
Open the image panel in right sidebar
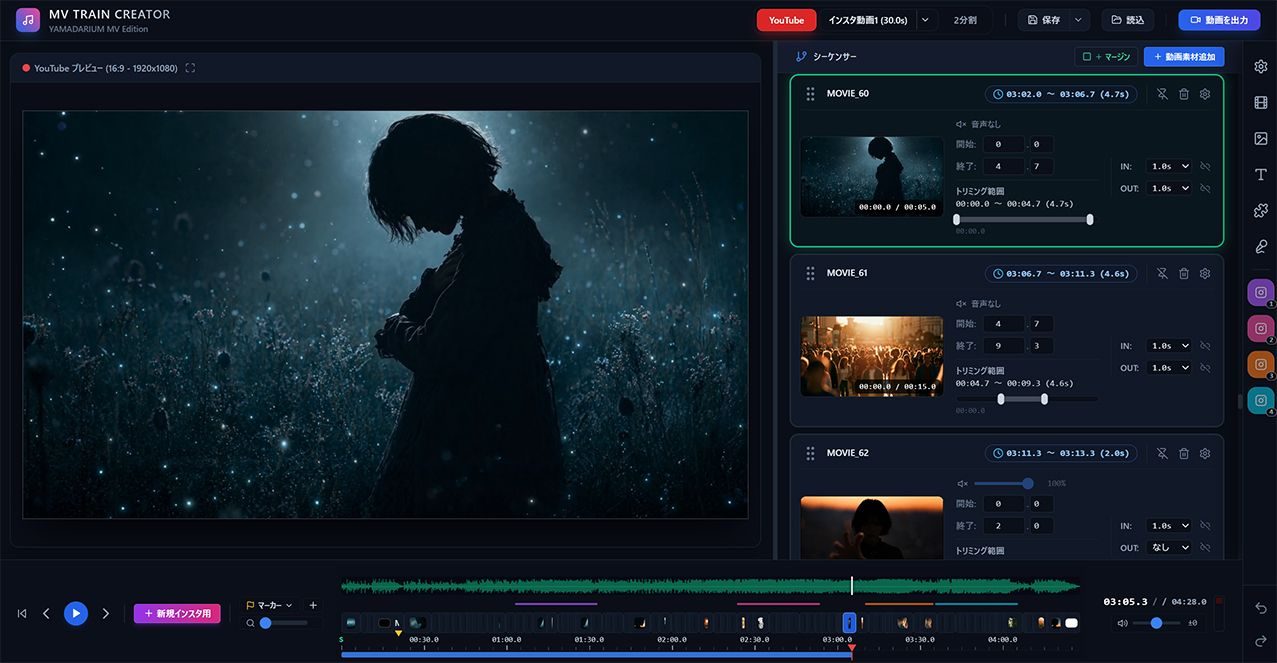coord(1260,139)
